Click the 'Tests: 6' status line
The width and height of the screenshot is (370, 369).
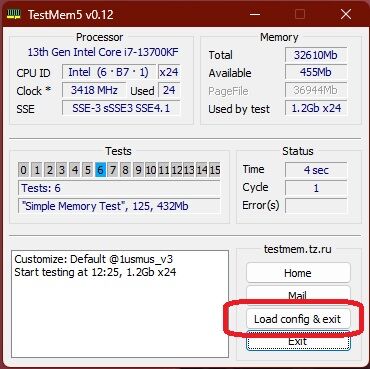(119, 188)
